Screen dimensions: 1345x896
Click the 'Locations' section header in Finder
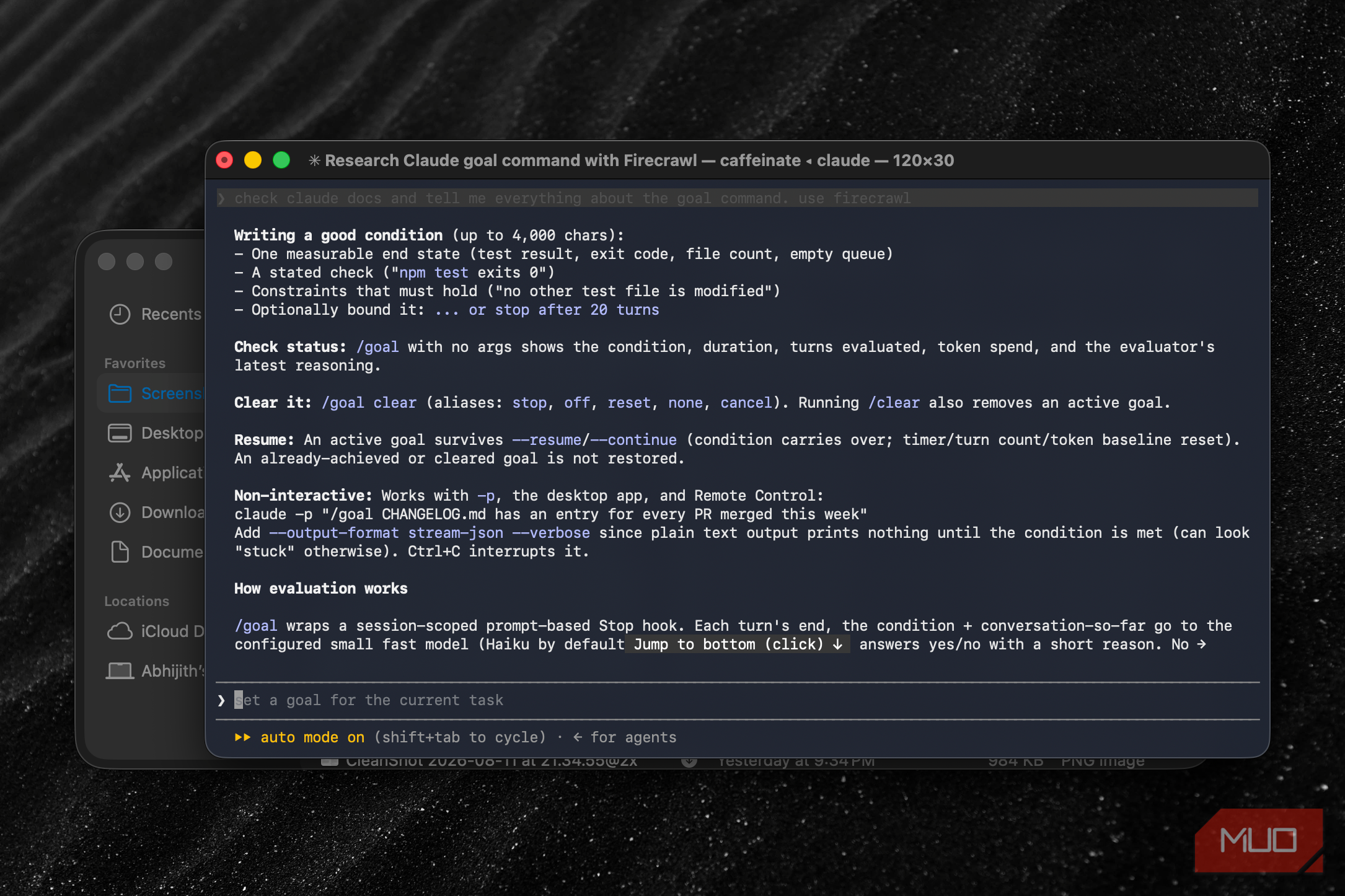[x=136, y=601]
